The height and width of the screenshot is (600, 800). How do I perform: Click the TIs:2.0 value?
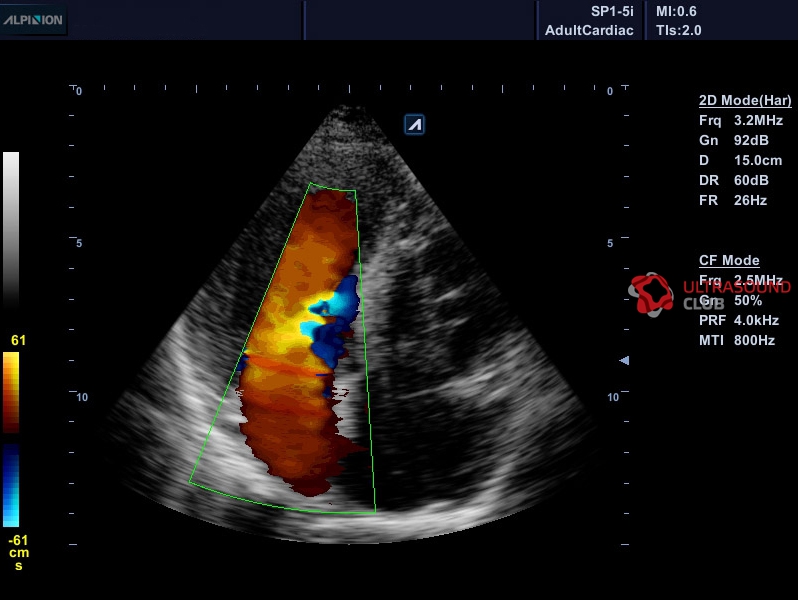679,30
